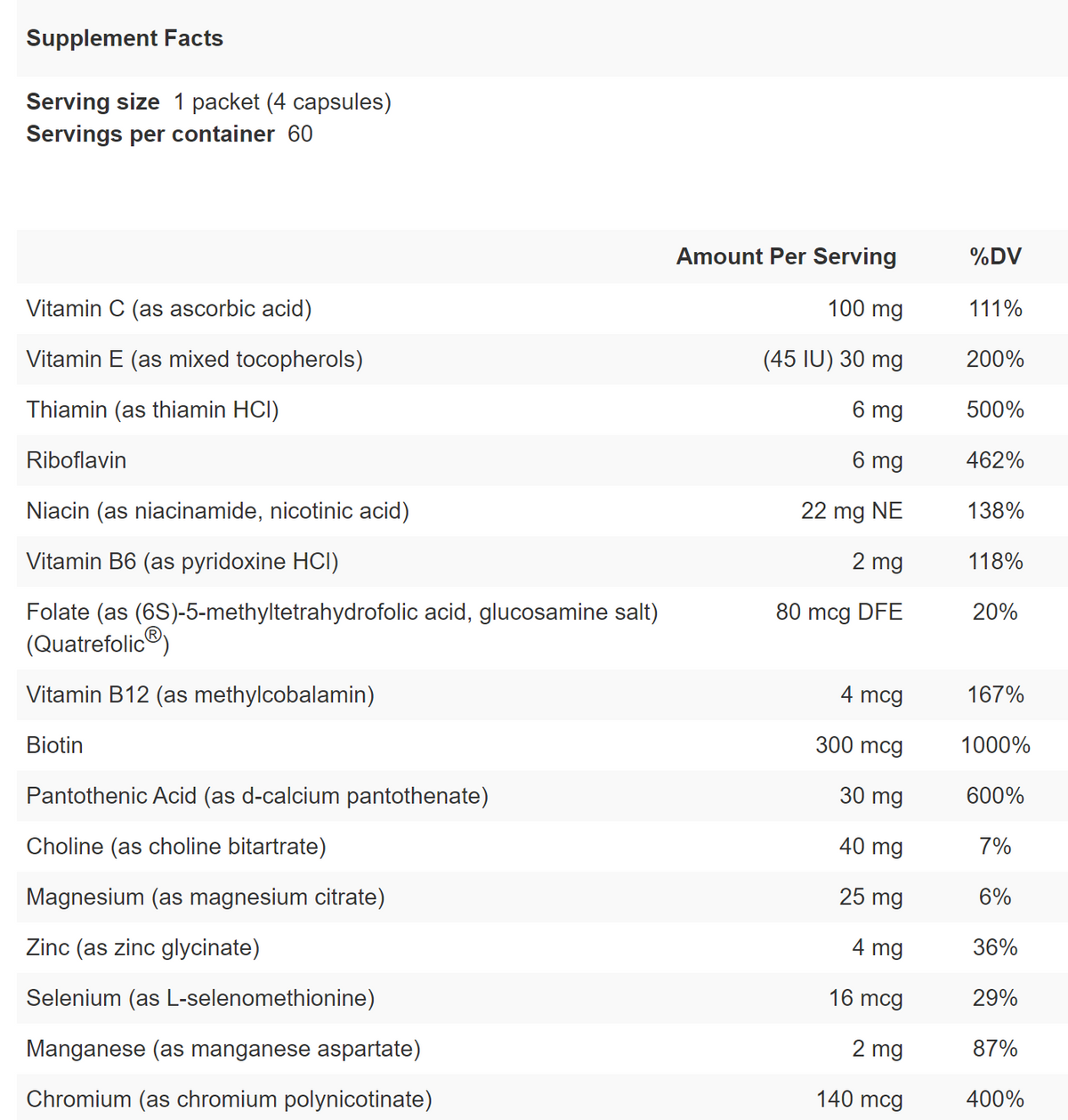Click the Thiamin 500% daily value
1068x1120 pixels.
click(995, 410)
